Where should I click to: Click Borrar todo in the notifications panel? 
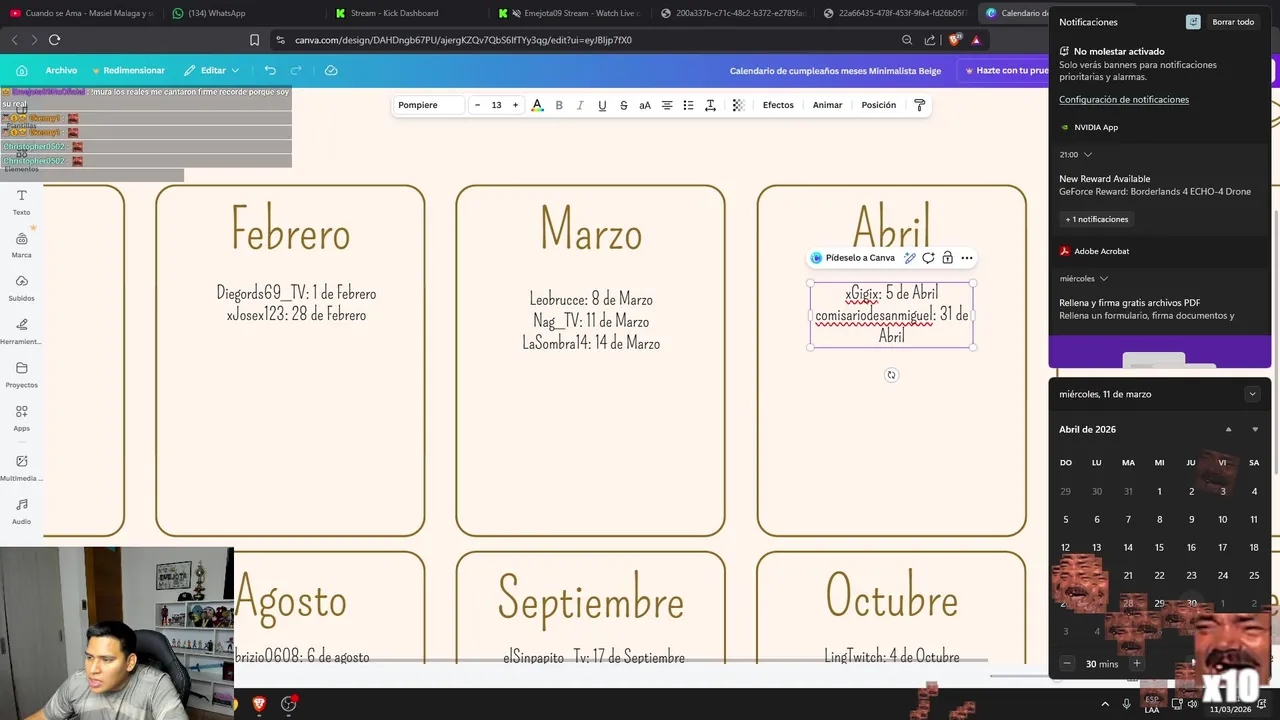(x=1233, y=22)
